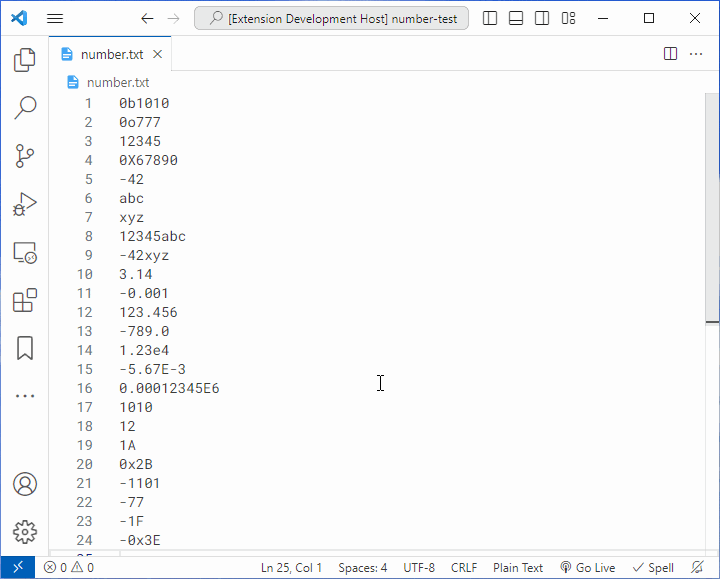Click the text 0.00012345E6 on line 16
Viewport: 720px width, 579px height.
click(169, 388)
